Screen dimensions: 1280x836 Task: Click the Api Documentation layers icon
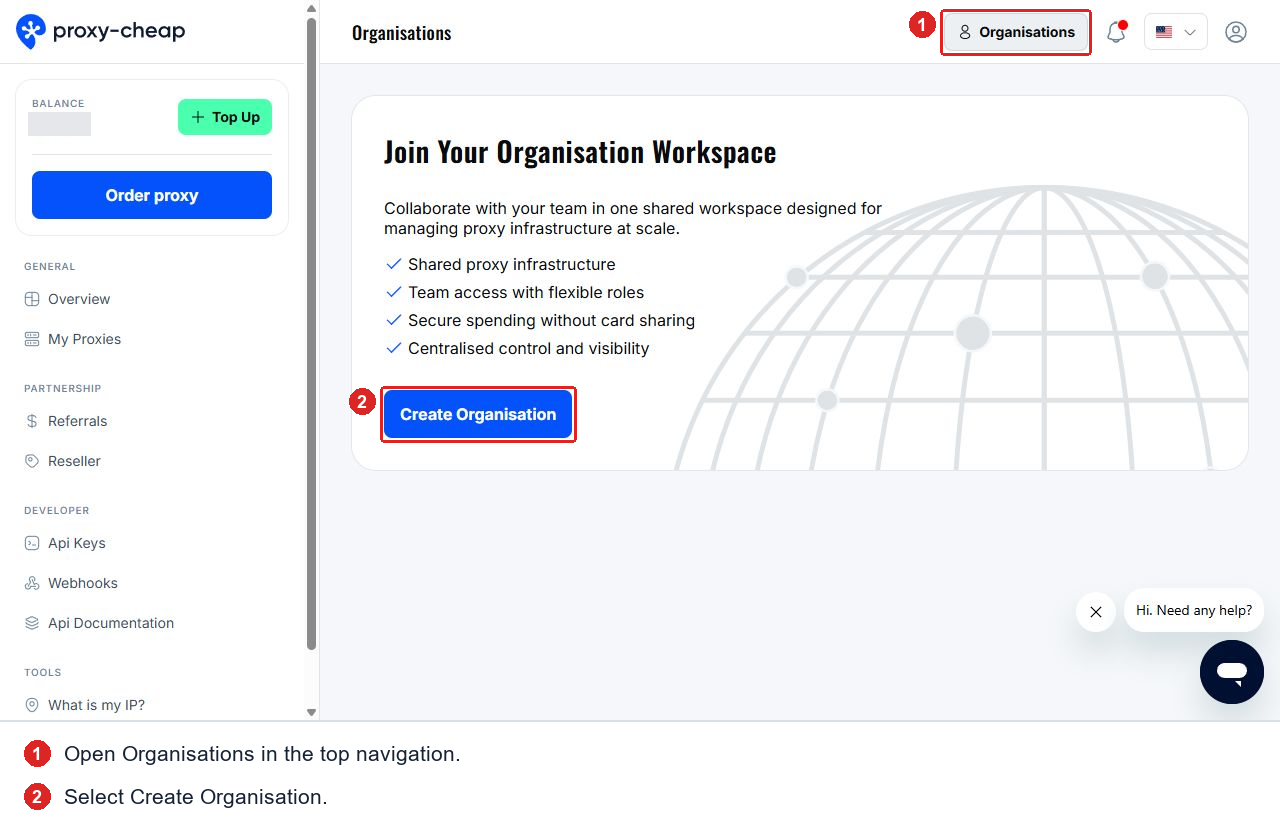[x=32, y=623]
